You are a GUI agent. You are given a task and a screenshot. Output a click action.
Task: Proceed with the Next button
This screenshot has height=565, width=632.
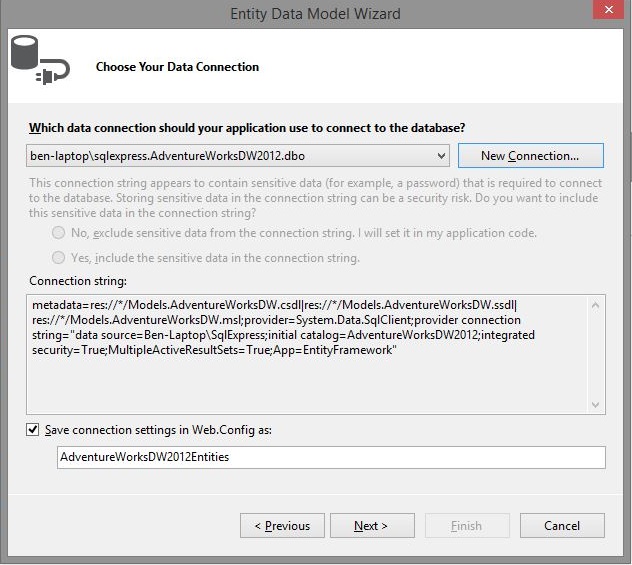point(371,526)
